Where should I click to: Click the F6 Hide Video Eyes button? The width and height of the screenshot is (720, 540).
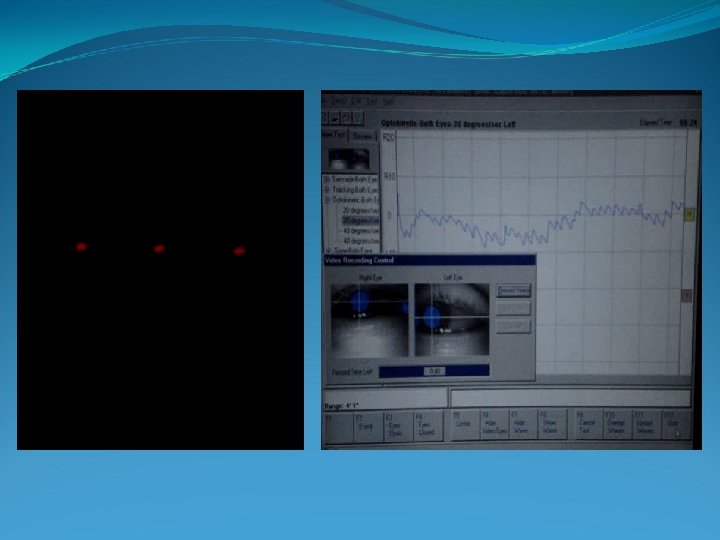pos(494,425)
